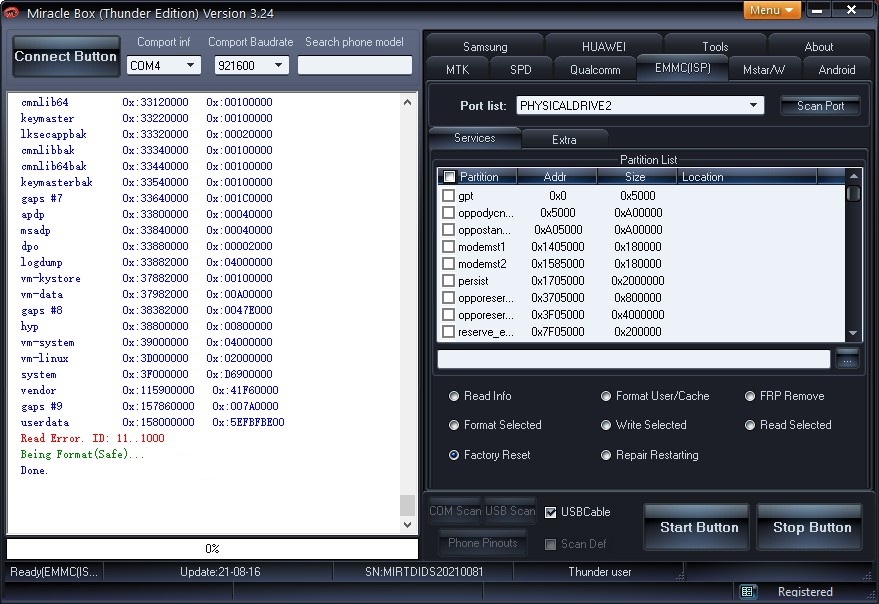Expand the Port list PHYSICALDRIVE2 dropdown
This screenshot has height=604, width=879.
(753, 105)
